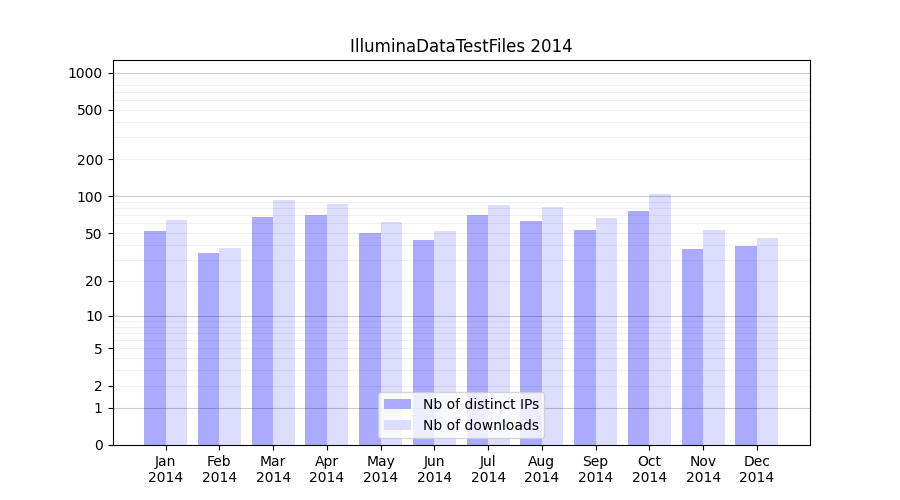900x500 pixels.
Task: Click the 'Nb of distinct IPs' legend swatch
Action: click(x=397, y=404)
